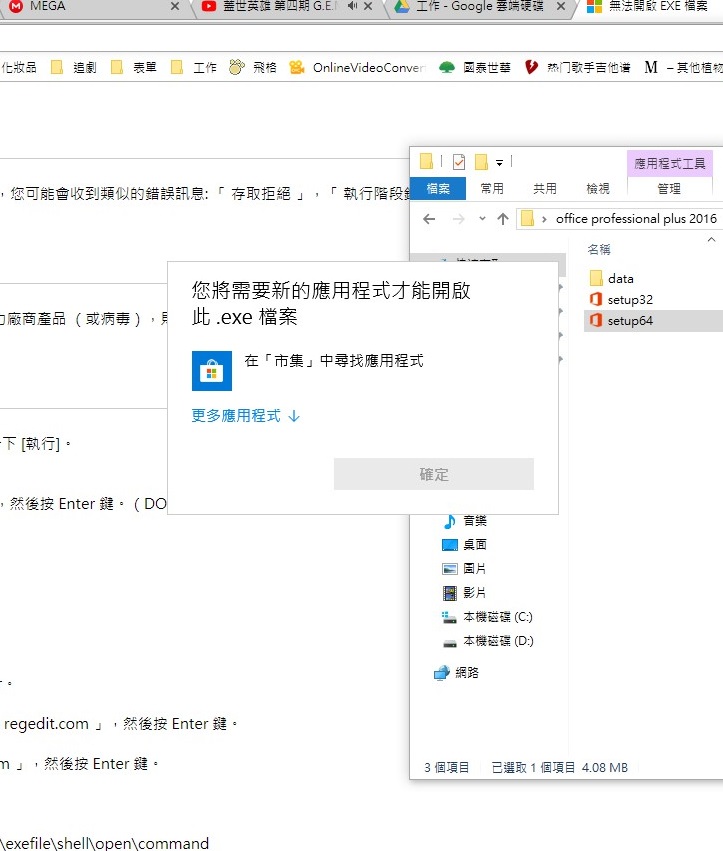Close the Google Drive browser tab
Viewport: 723px width, 851px height.
561,7
